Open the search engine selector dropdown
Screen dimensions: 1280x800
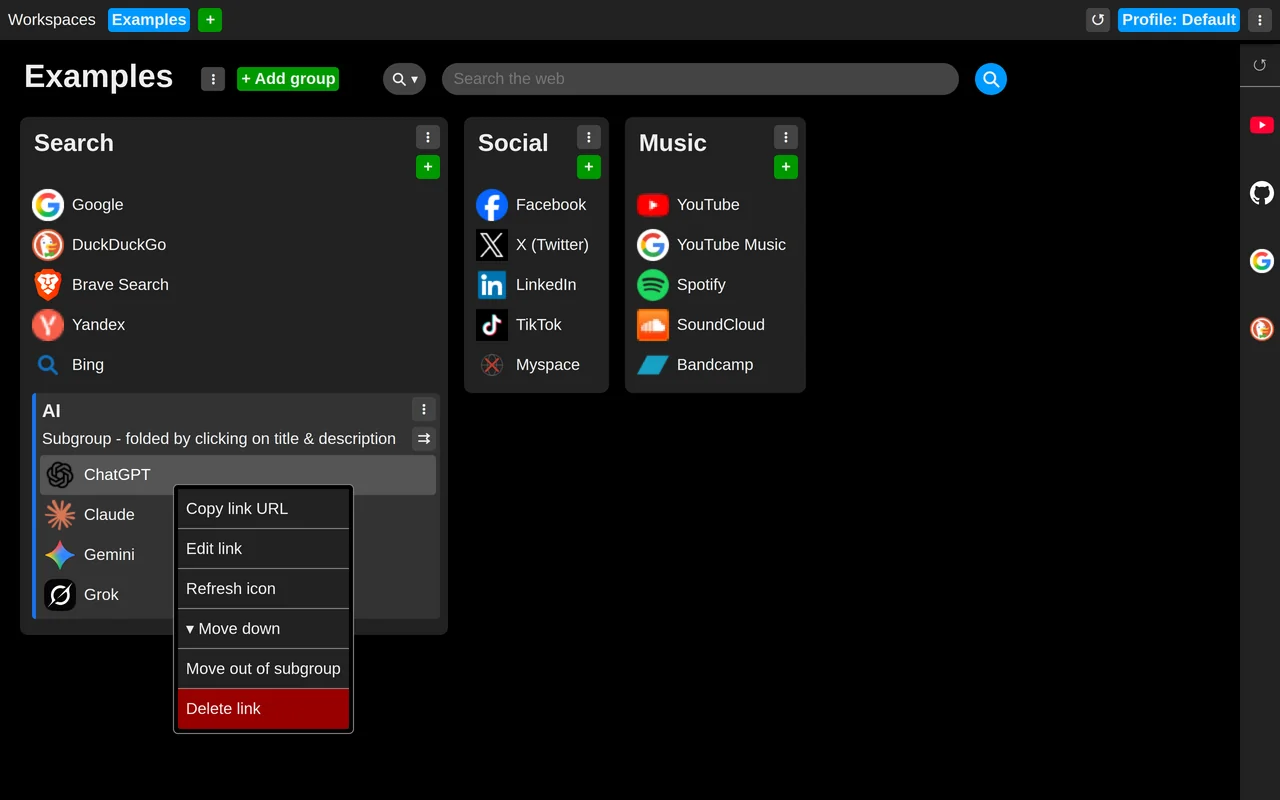[405, 79]
